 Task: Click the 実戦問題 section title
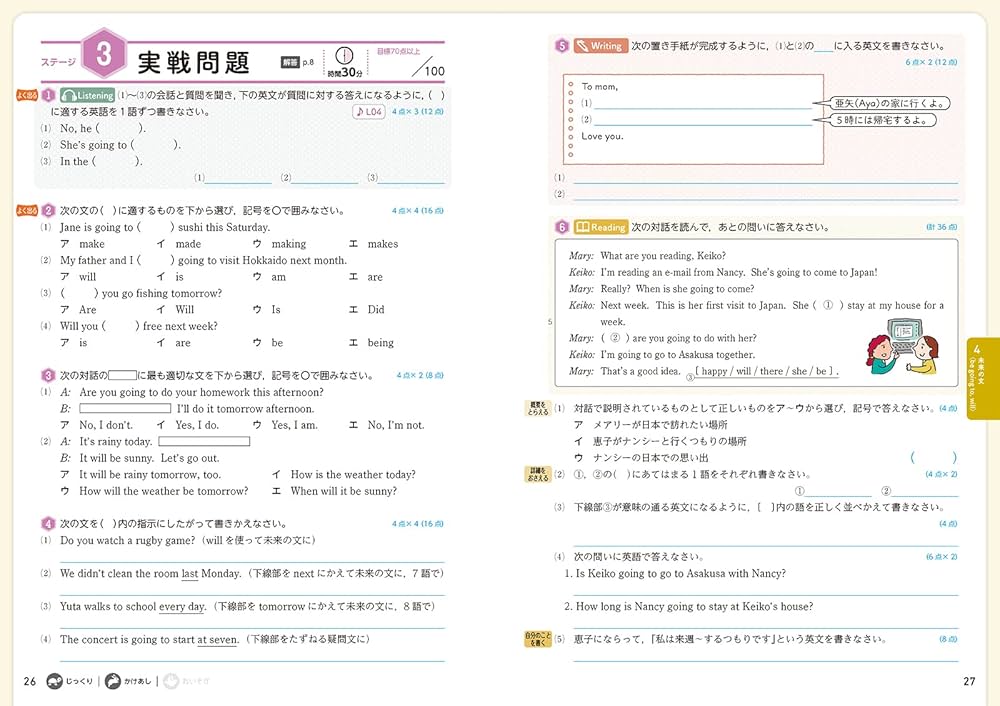(x=193, y=62)
